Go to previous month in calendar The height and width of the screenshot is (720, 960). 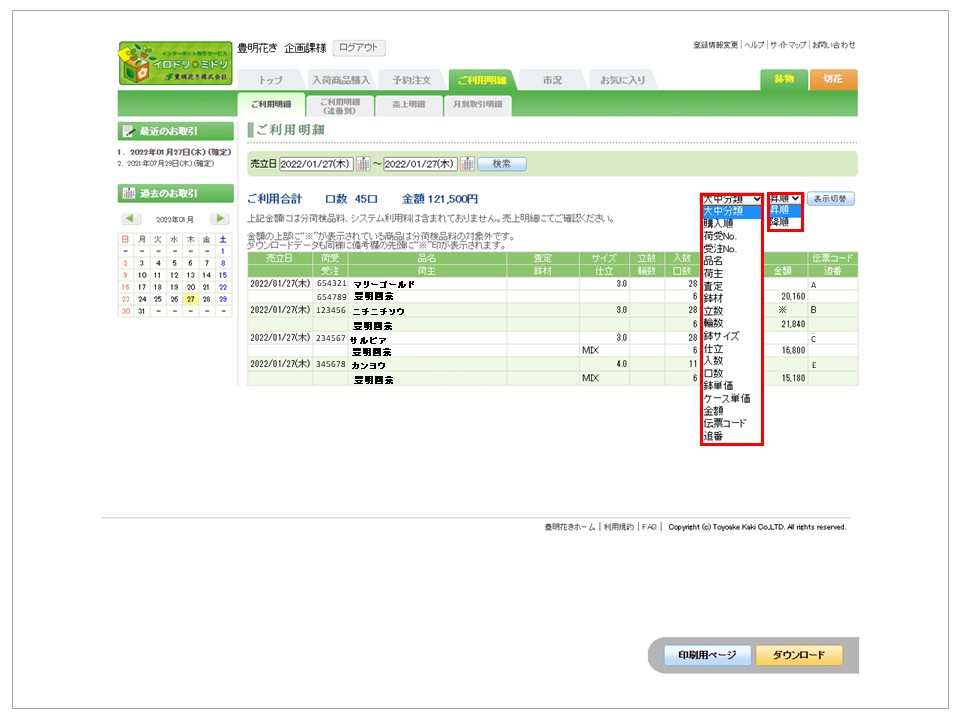[x=131, y=219]
